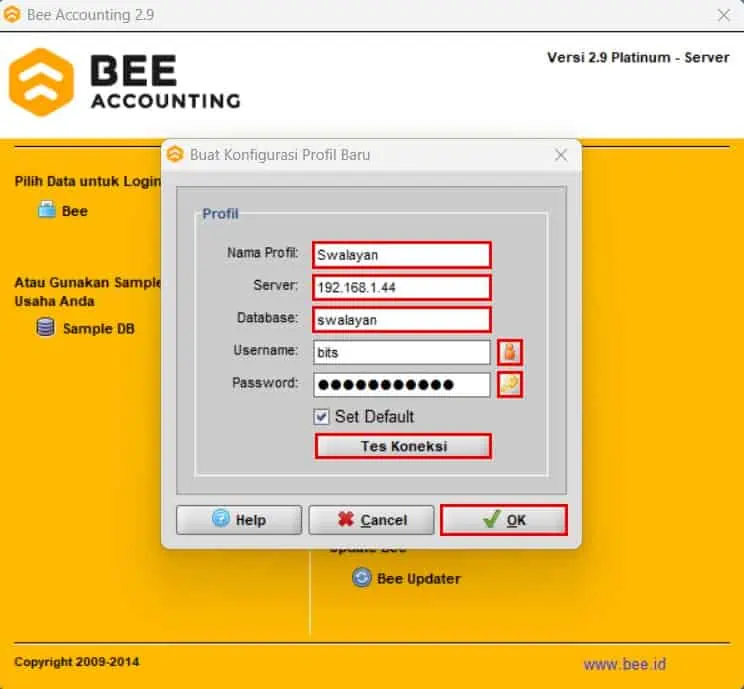Select the Database name field
The height and width of the screenshot is (689, 744).
(x=402, y=320)
